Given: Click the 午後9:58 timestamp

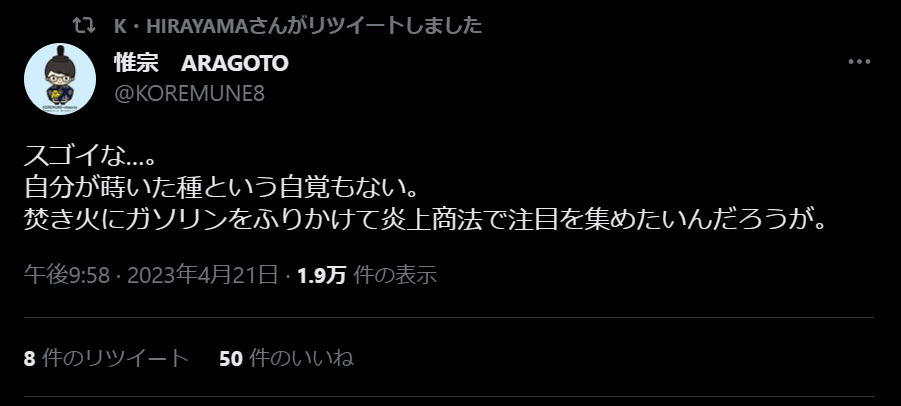Looking at the screenshot, I should 67,275.
